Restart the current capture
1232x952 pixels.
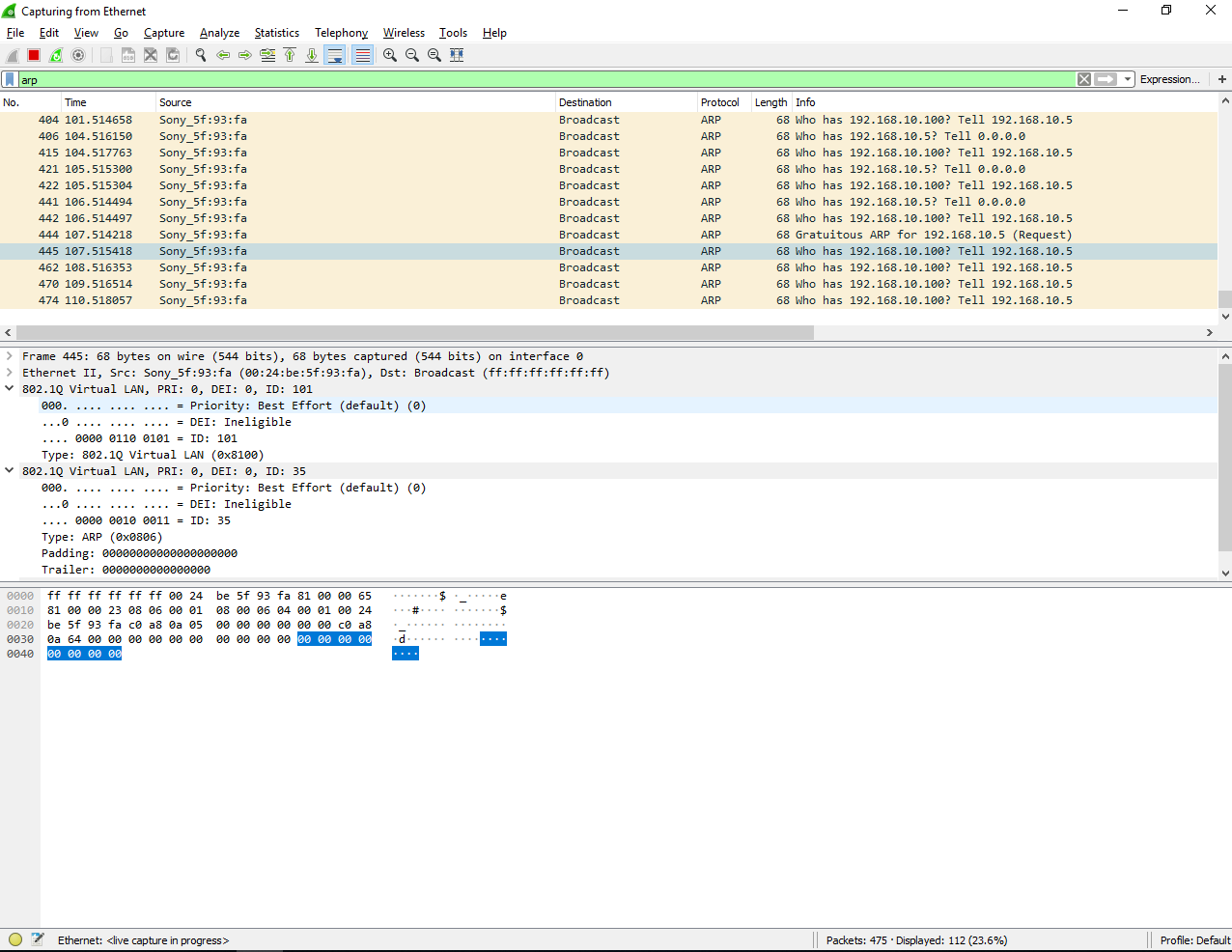pyautogui.click(x=56, y=55)
